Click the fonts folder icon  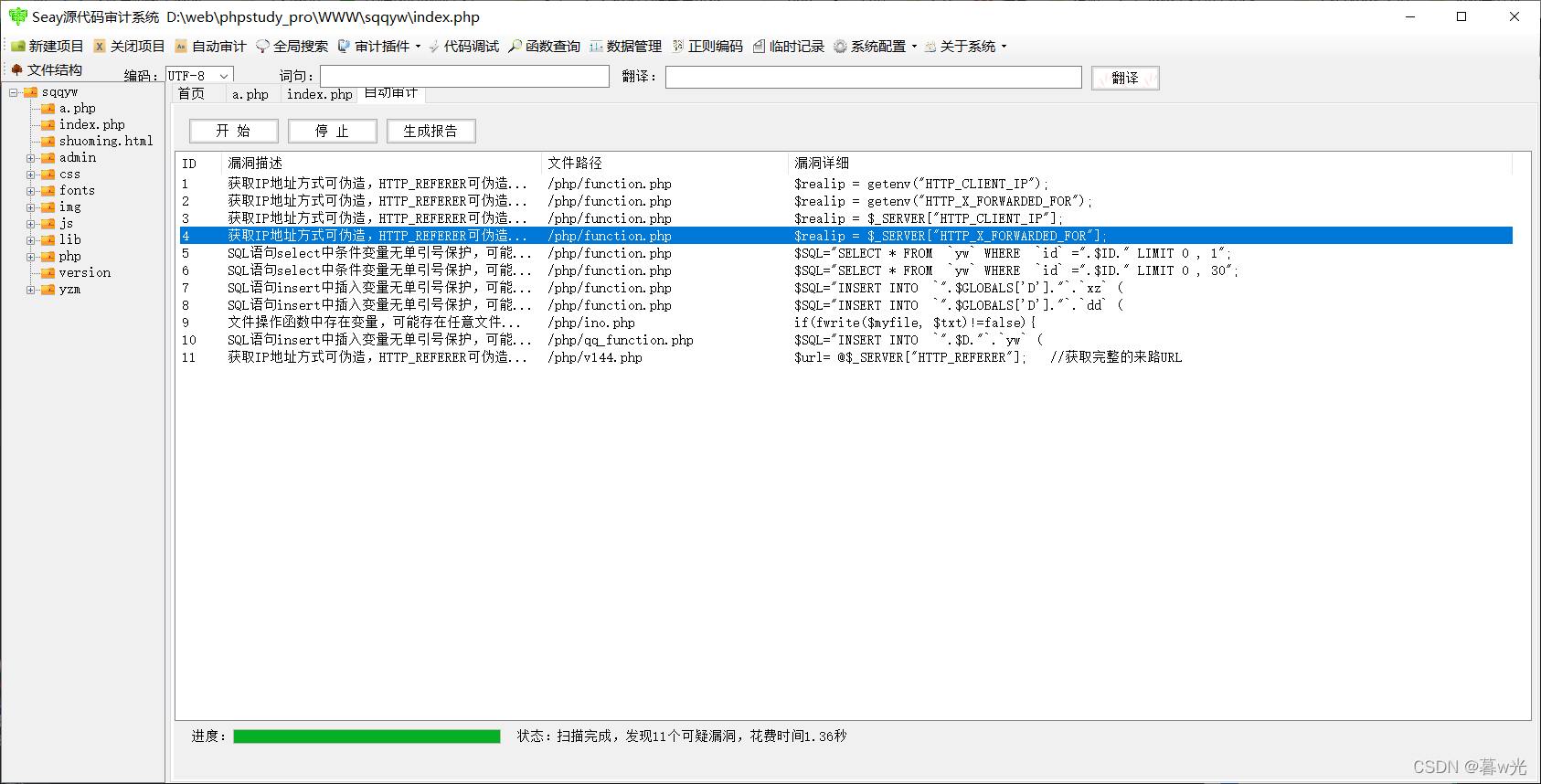point(48,191)
